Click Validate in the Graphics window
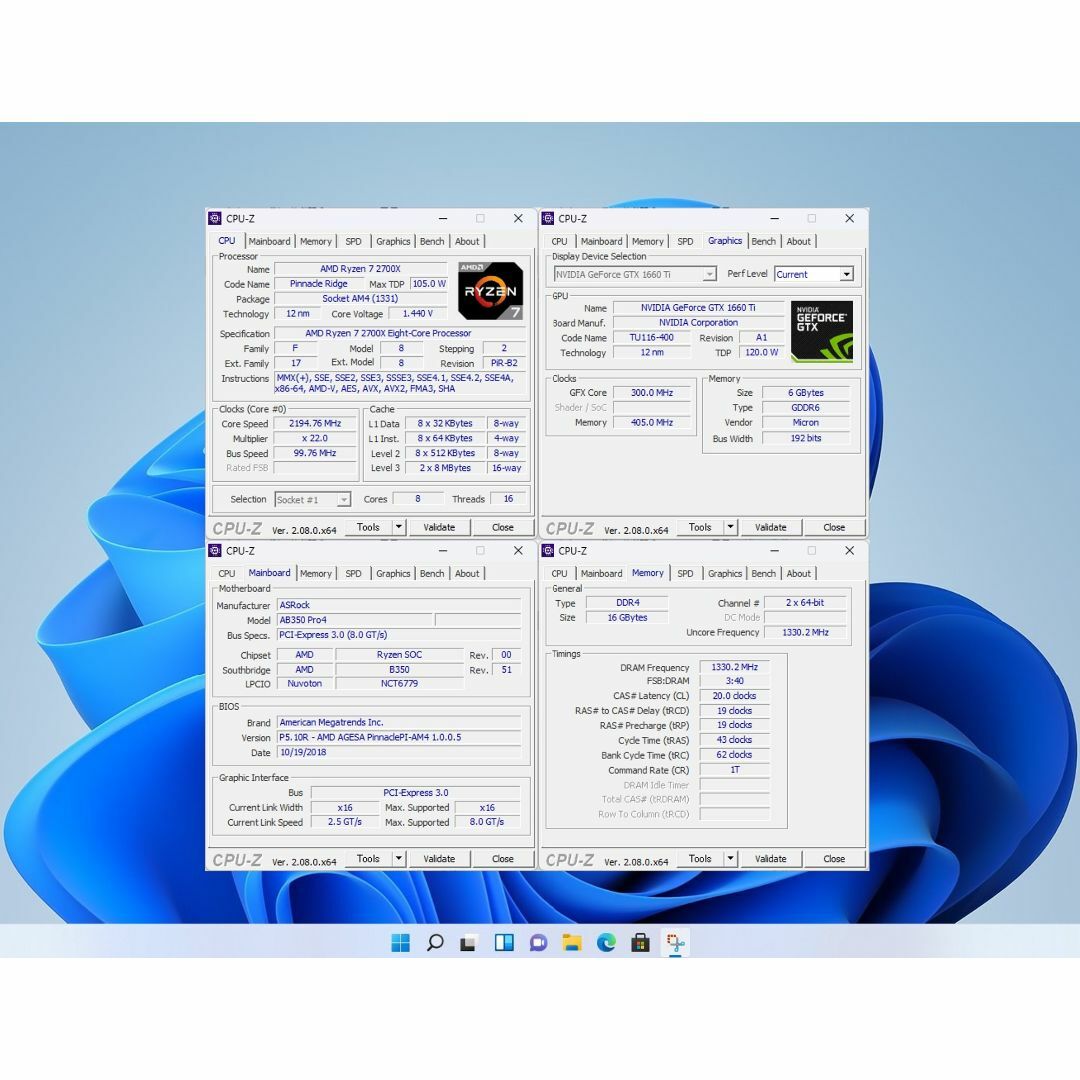The image size is (1080, 1080). pyautogui.click(x=771, y=527)
